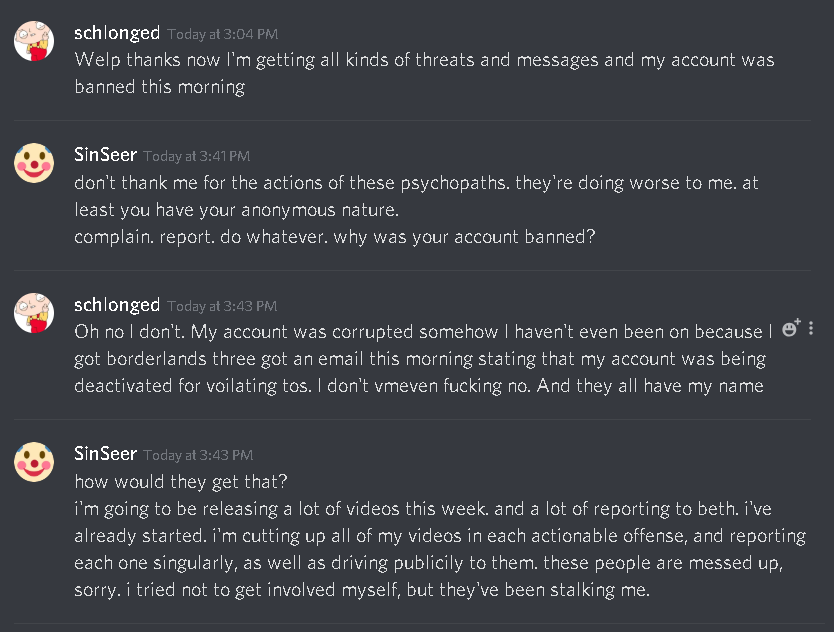Click SinSeer's clown avatar on the last message
The height and width of the screenshot is (632, 834).
[34, 462]
